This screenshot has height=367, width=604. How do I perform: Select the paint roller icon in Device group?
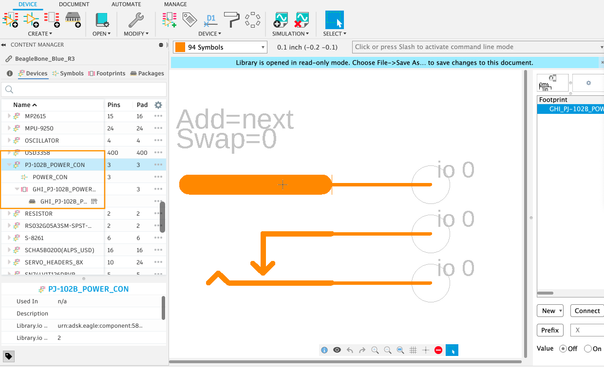tap(232, 20)
